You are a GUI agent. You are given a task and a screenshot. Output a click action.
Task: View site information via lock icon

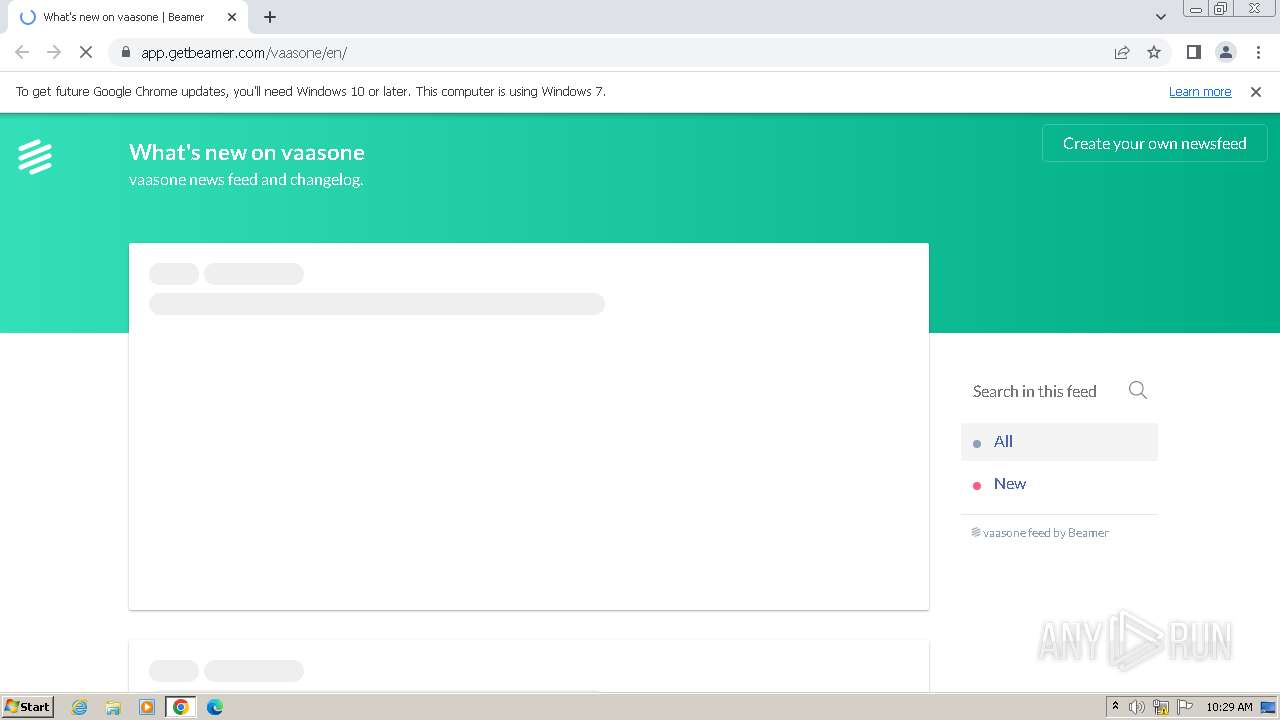[125, 52]
